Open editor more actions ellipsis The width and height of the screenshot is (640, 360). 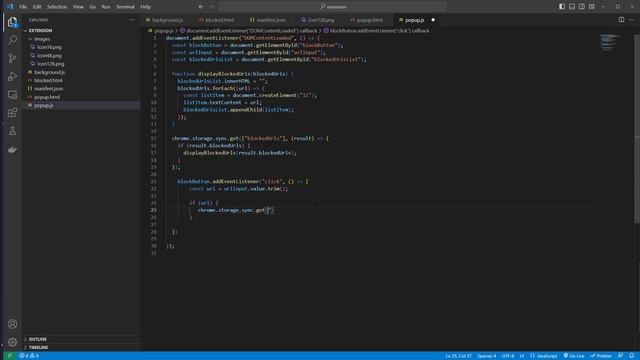631,20
